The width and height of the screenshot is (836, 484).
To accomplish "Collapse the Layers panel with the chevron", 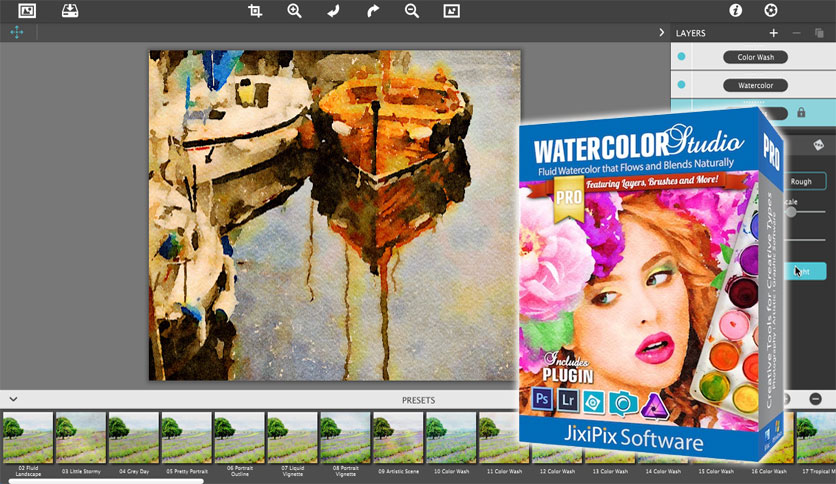I will (x=662, y=33).
